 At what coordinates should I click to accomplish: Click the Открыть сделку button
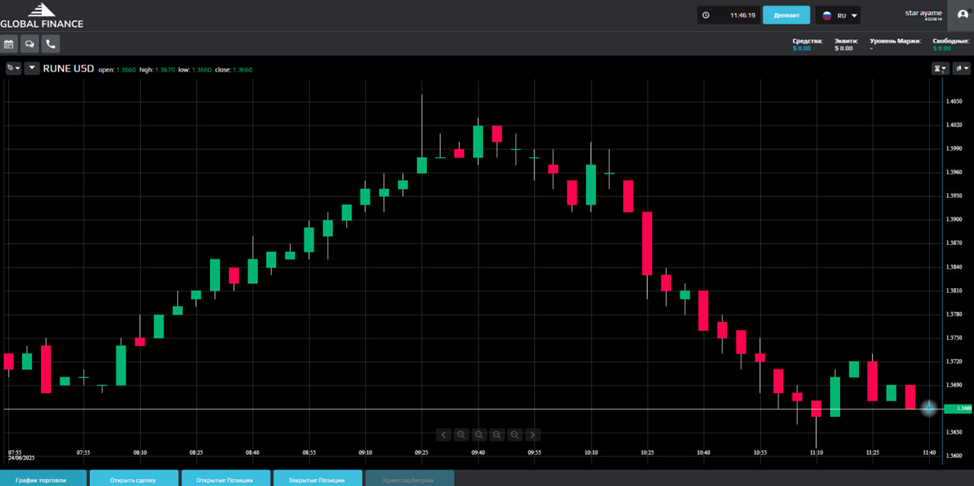click(133, 480)
